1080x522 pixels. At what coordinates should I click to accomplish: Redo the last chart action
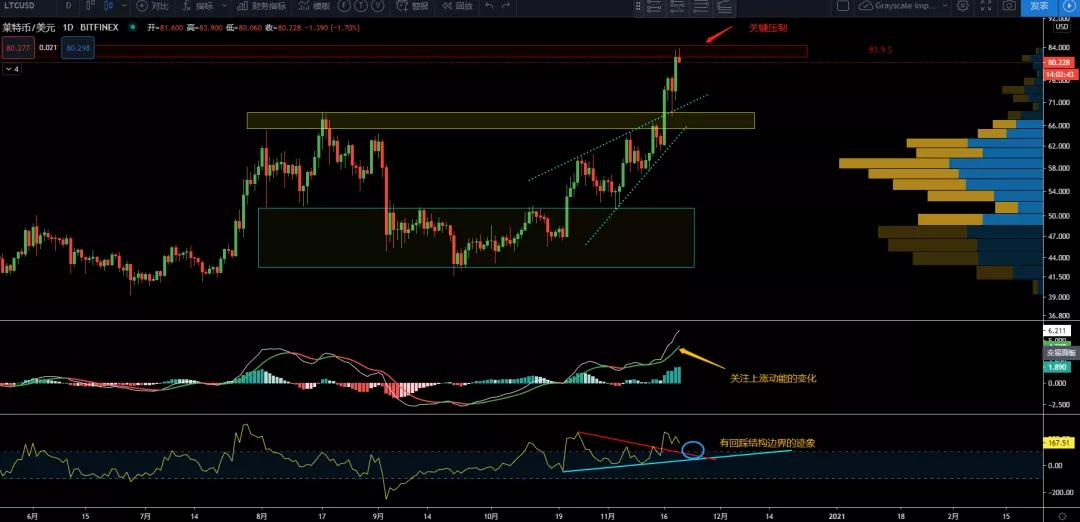click(x=506, y=6)
